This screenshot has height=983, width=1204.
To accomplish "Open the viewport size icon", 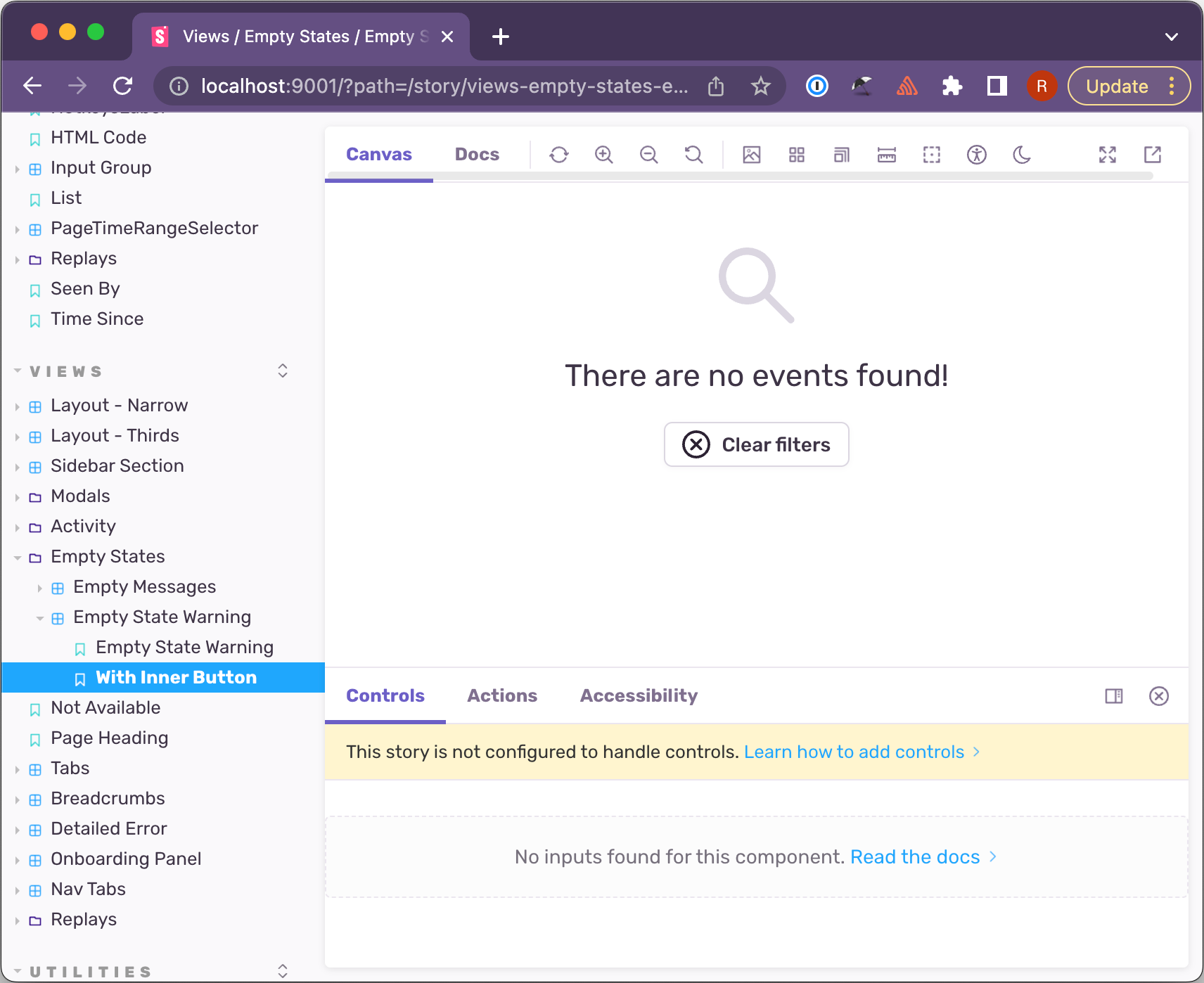I will click(842, 155).
